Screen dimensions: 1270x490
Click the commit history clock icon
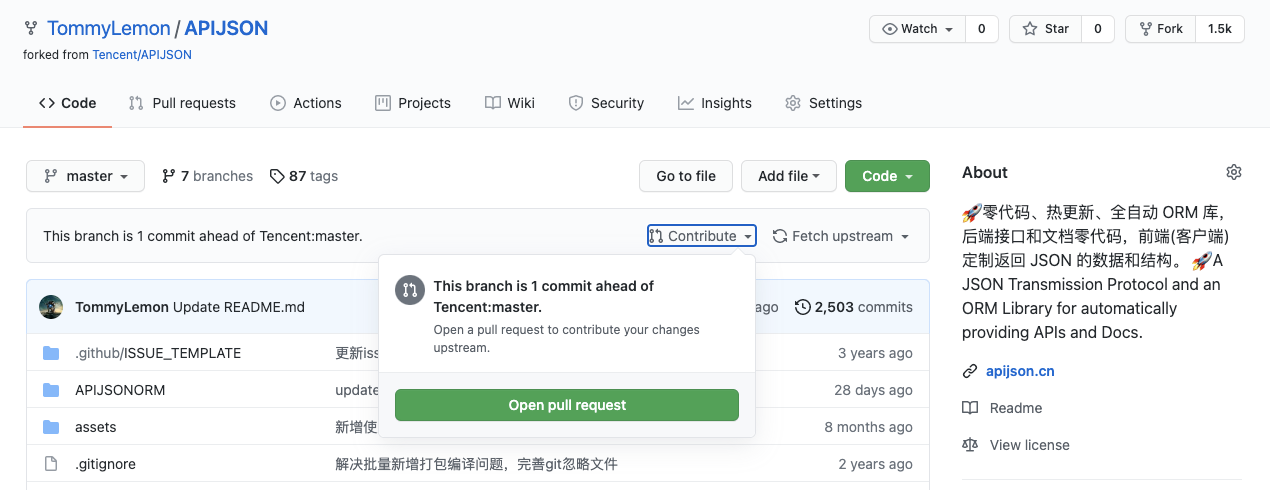(802, 307)
